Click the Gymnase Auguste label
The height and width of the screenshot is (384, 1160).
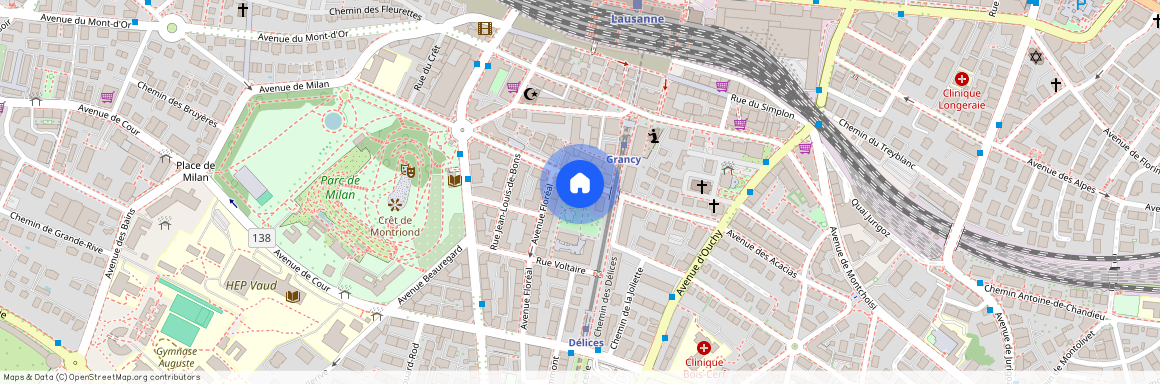(x=175, y=357)
